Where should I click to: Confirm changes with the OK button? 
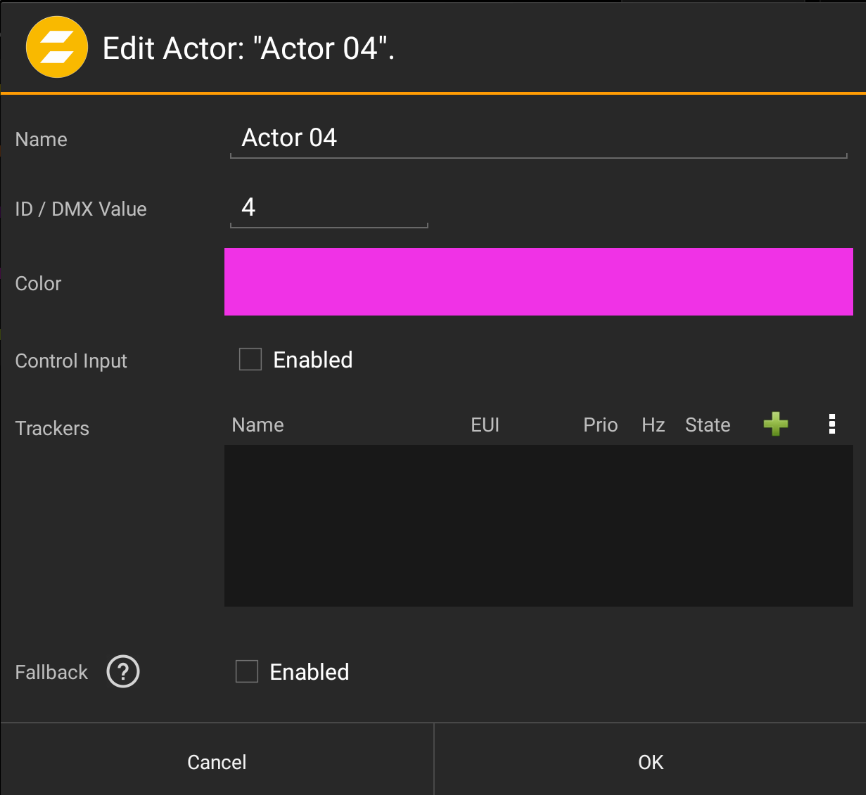[x=650, y=762]
